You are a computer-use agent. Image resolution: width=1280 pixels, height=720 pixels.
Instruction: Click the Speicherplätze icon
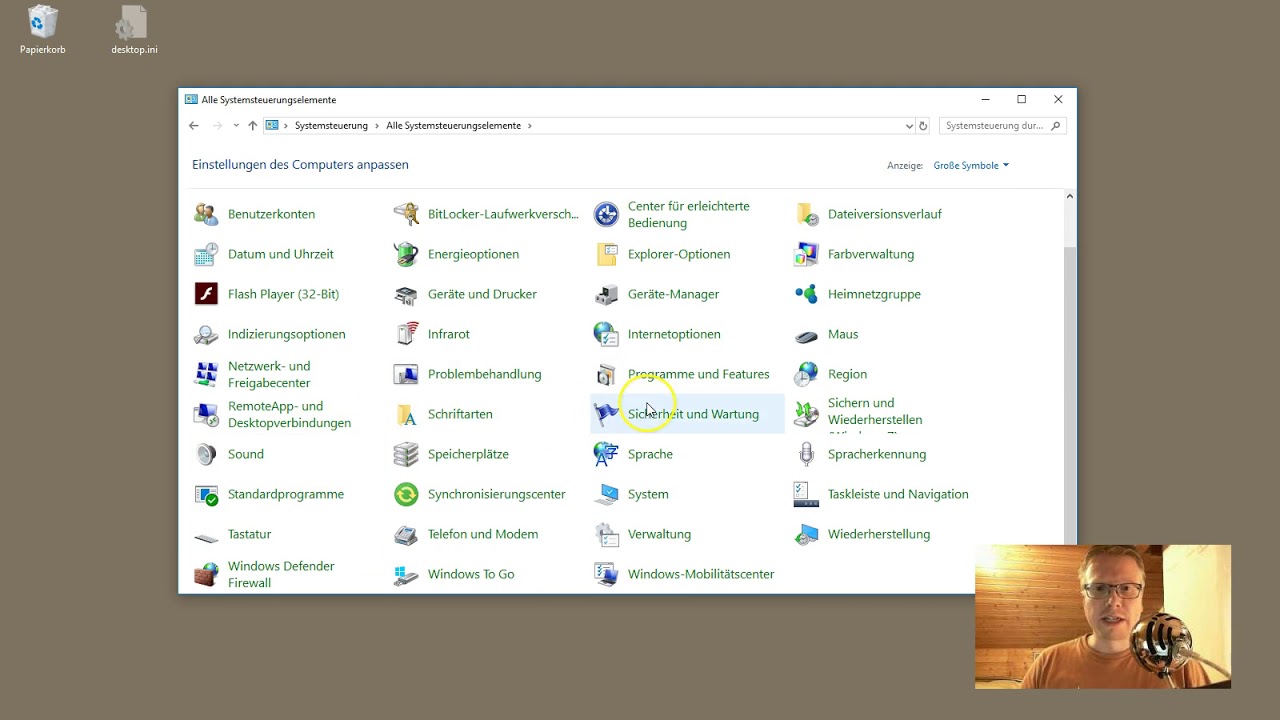(406, 454)
